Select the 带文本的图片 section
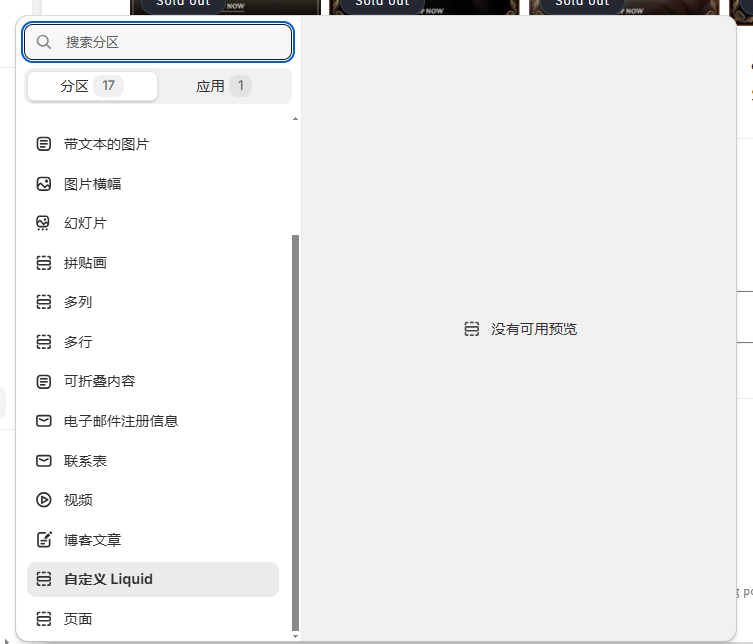This screenshot has height=644, width=753. click(x=153, y=144)
